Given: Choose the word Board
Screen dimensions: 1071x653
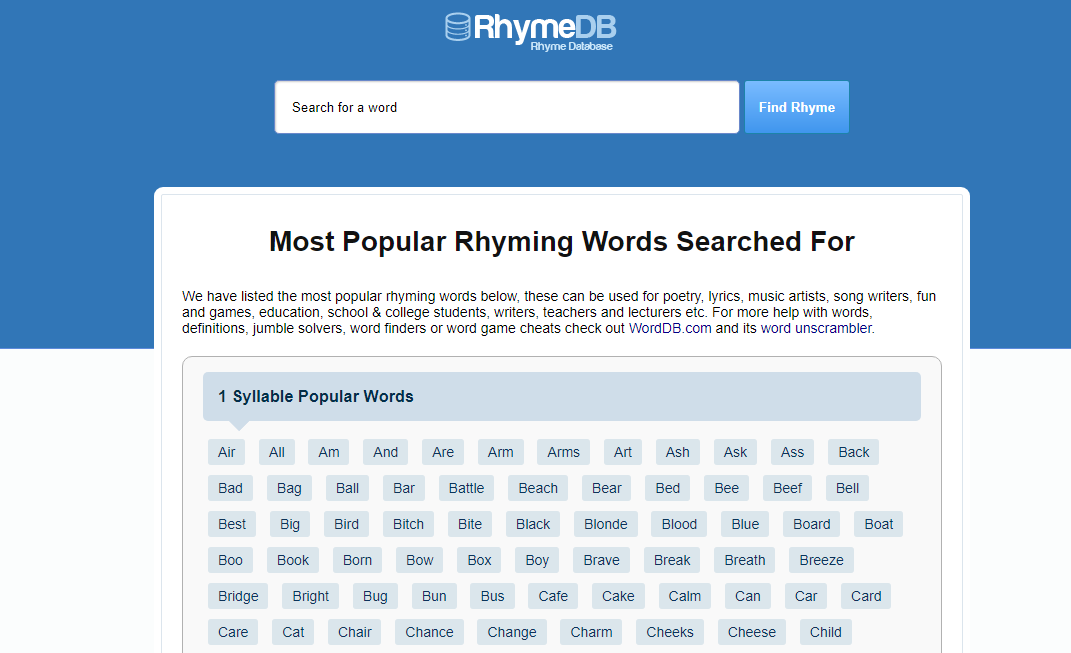Looking at the screenshot, I should (x=812, y=525).
